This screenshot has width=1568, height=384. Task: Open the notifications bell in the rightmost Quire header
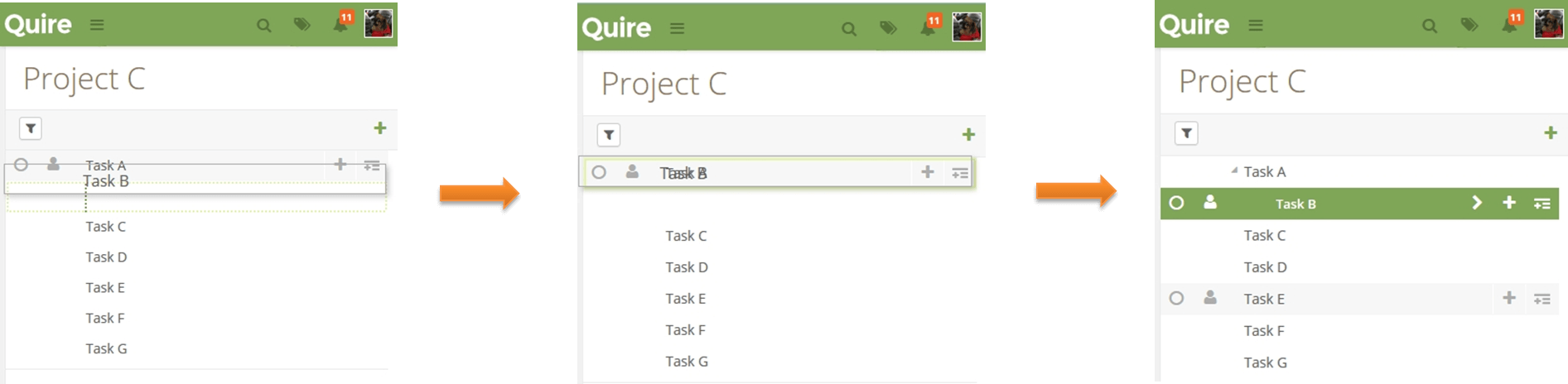tap(1509, 25)
